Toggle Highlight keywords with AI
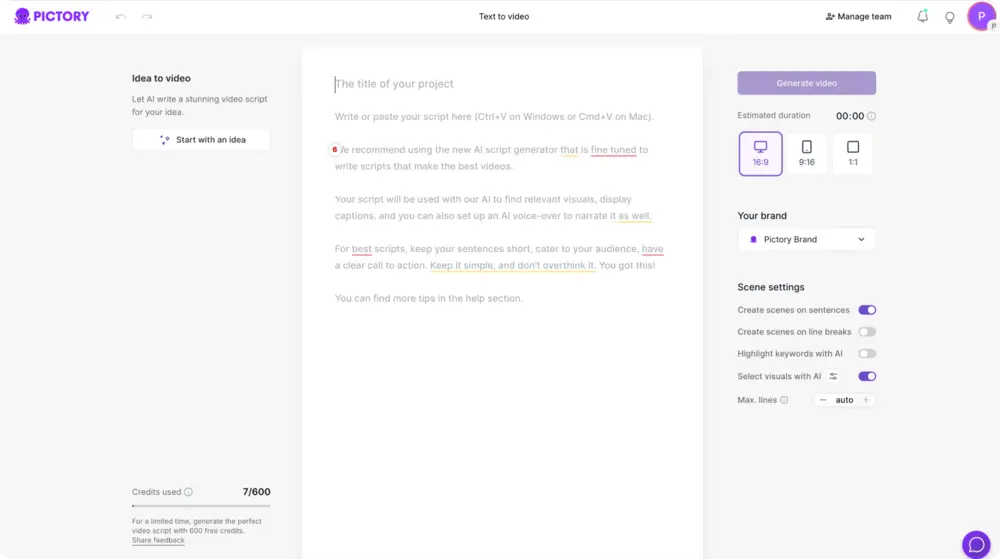The height and width of the screenshot is (559, 1000). click(867, 354)
